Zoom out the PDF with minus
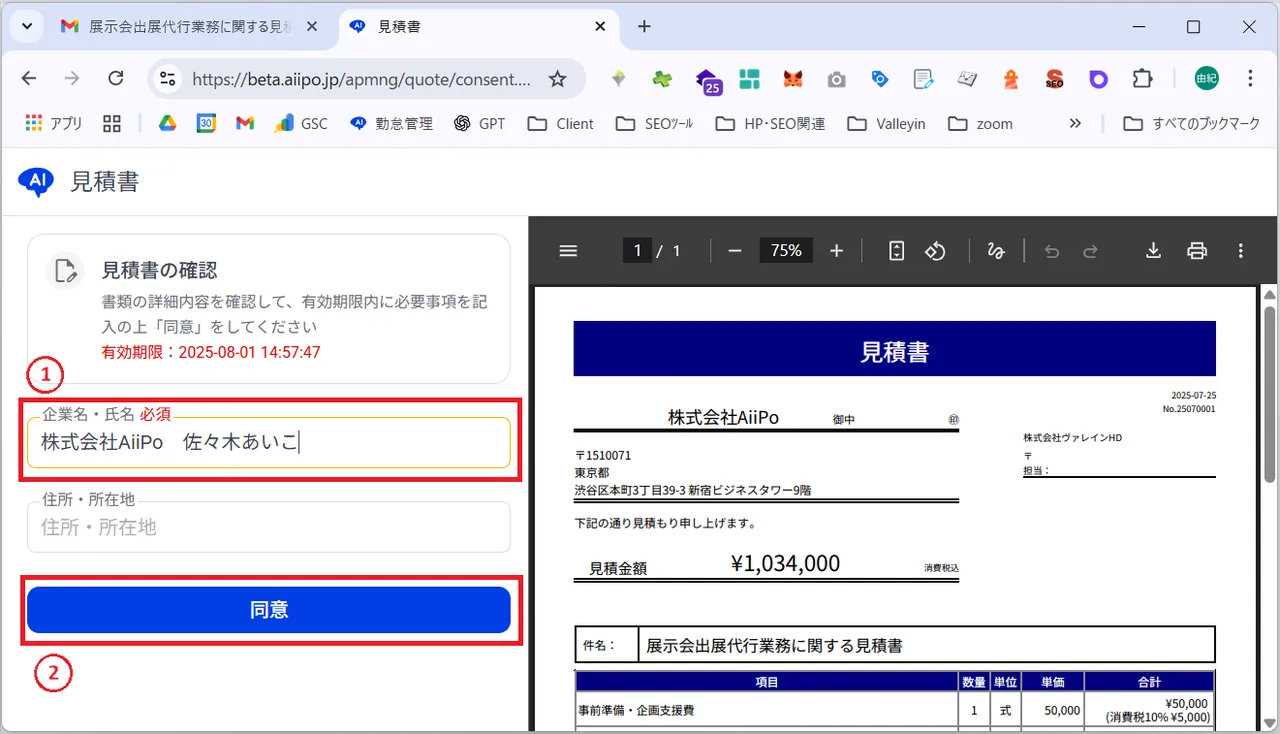Screen dimensions: 1280x734 tap(735, 251)
